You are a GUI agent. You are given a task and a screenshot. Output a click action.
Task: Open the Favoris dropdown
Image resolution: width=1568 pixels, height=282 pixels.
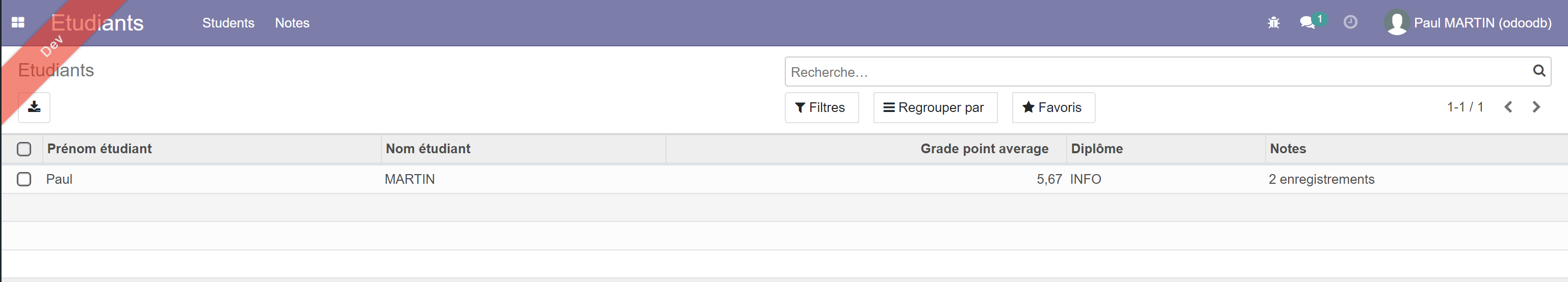click(1052, 107)
